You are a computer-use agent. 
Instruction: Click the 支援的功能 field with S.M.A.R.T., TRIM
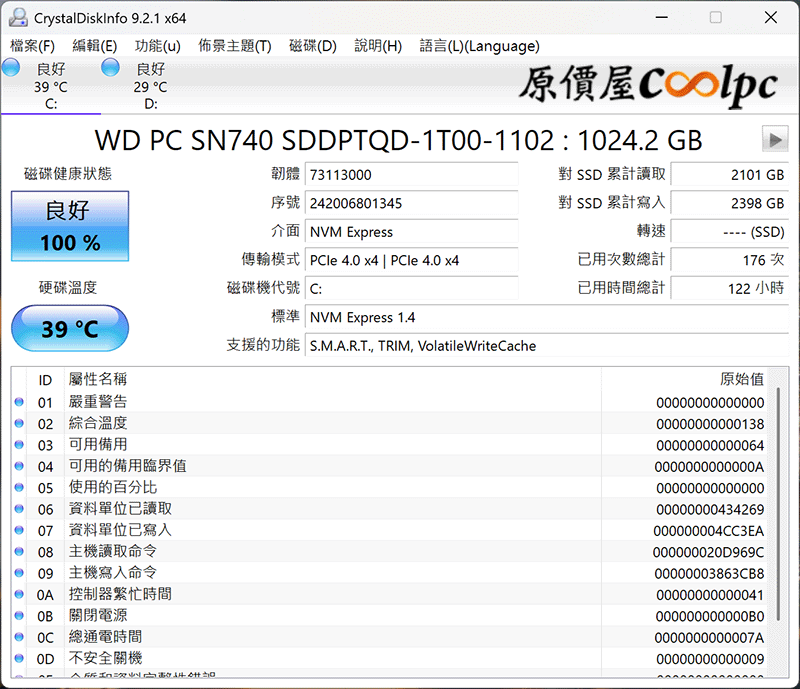pos(547,346)
